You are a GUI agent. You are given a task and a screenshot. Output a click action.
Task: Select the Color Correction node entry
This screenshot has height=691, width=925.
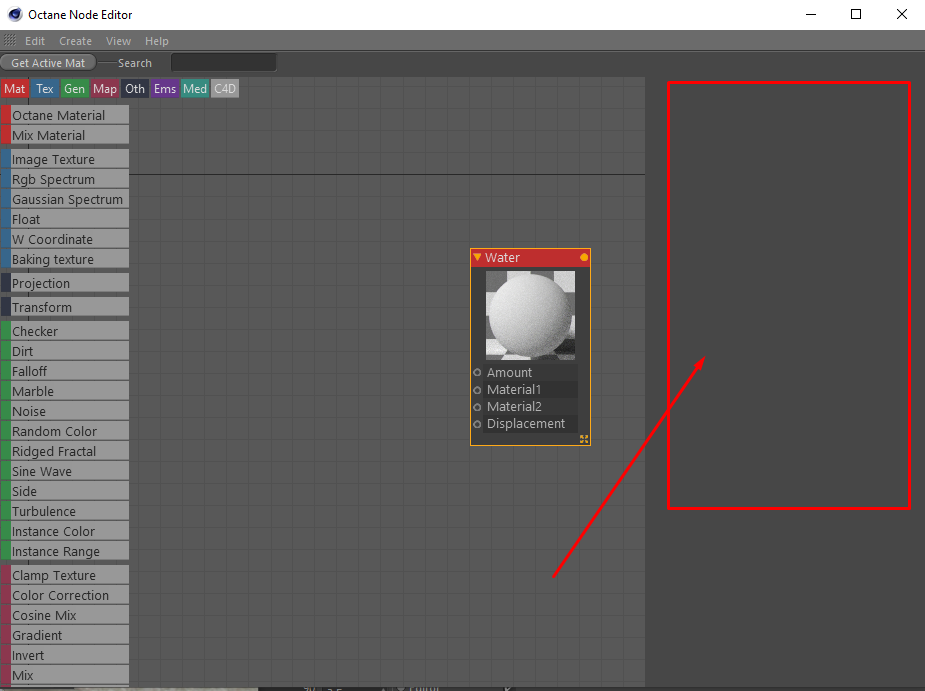coord(65,595)
